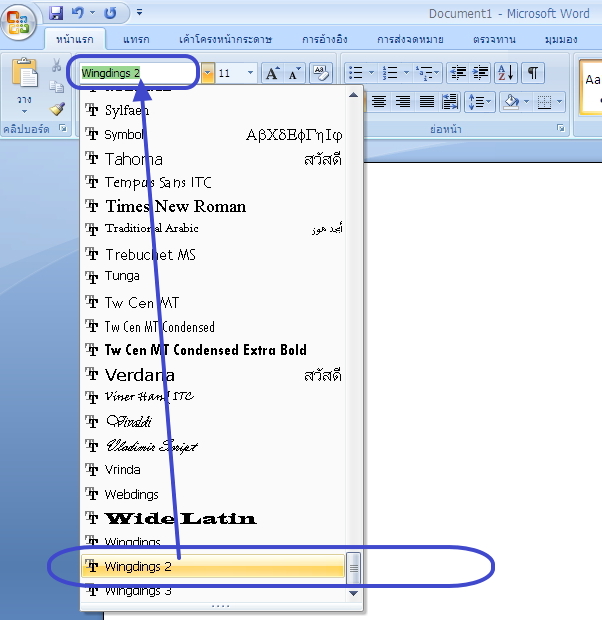Cut selection with scissors icon
The image size is (602, 620).
[57, 65]
